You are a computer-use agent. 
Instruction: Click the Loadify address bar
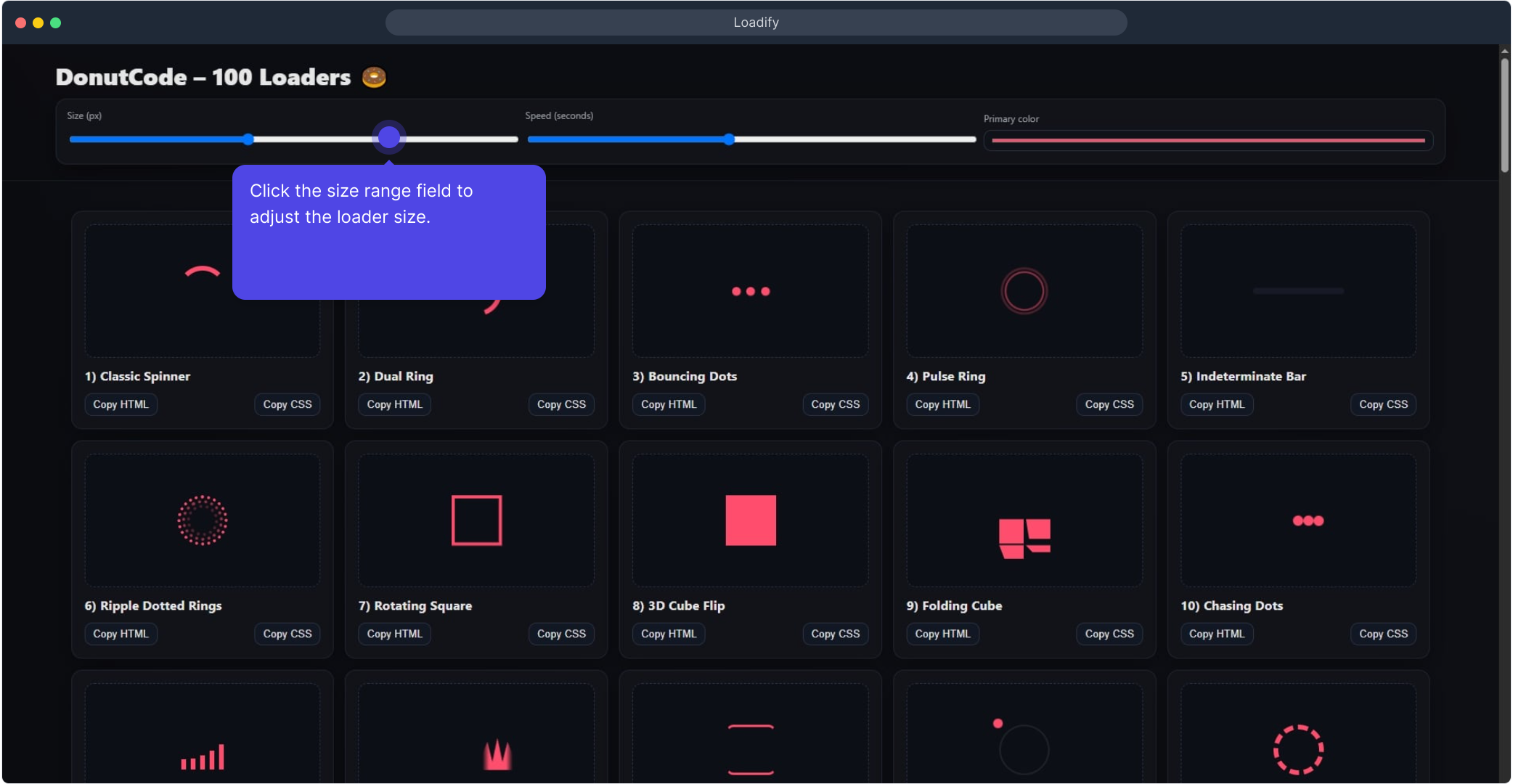click(x=756, y=23)
